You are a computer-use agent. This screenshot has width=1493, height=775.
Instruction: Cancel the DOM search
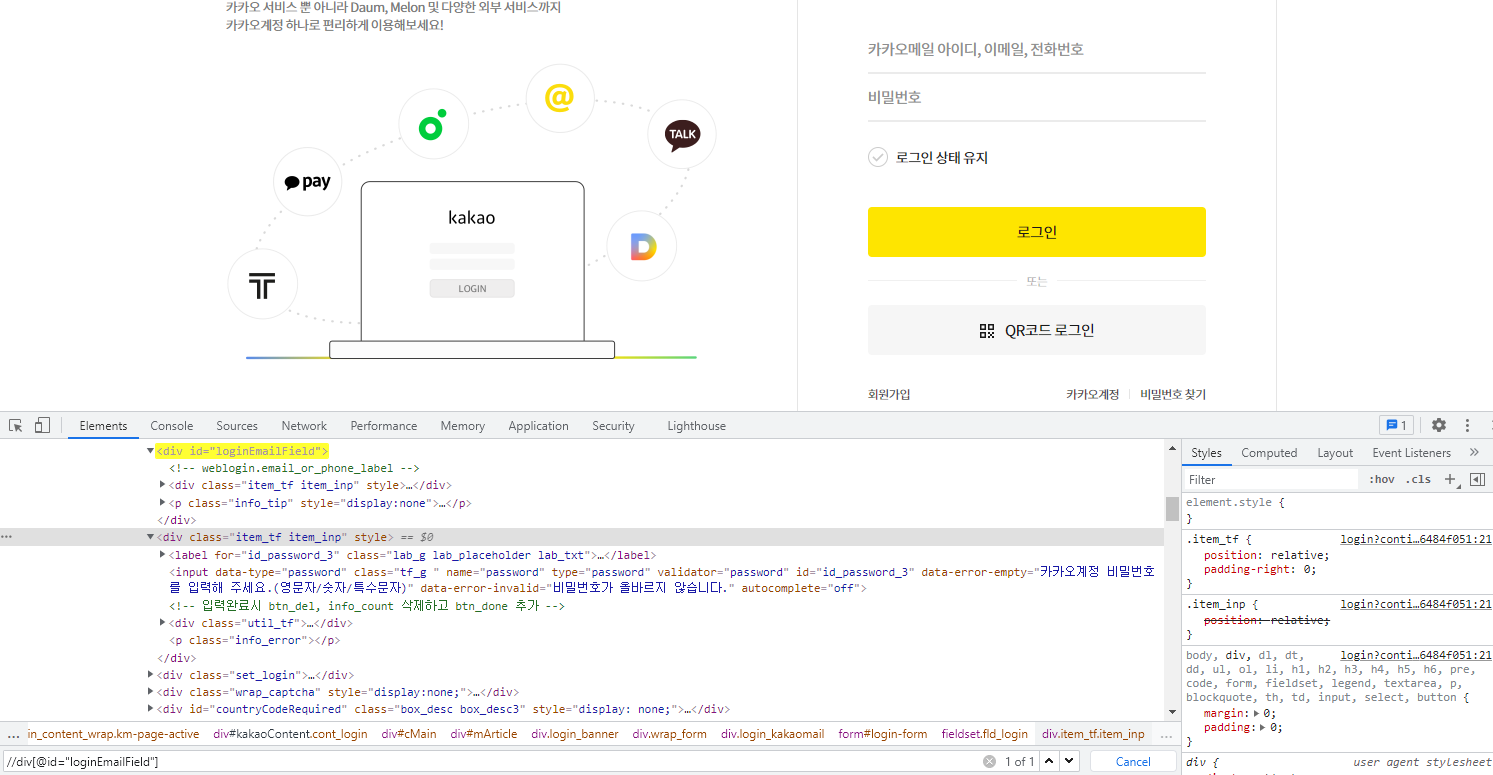pos(1133,761)
